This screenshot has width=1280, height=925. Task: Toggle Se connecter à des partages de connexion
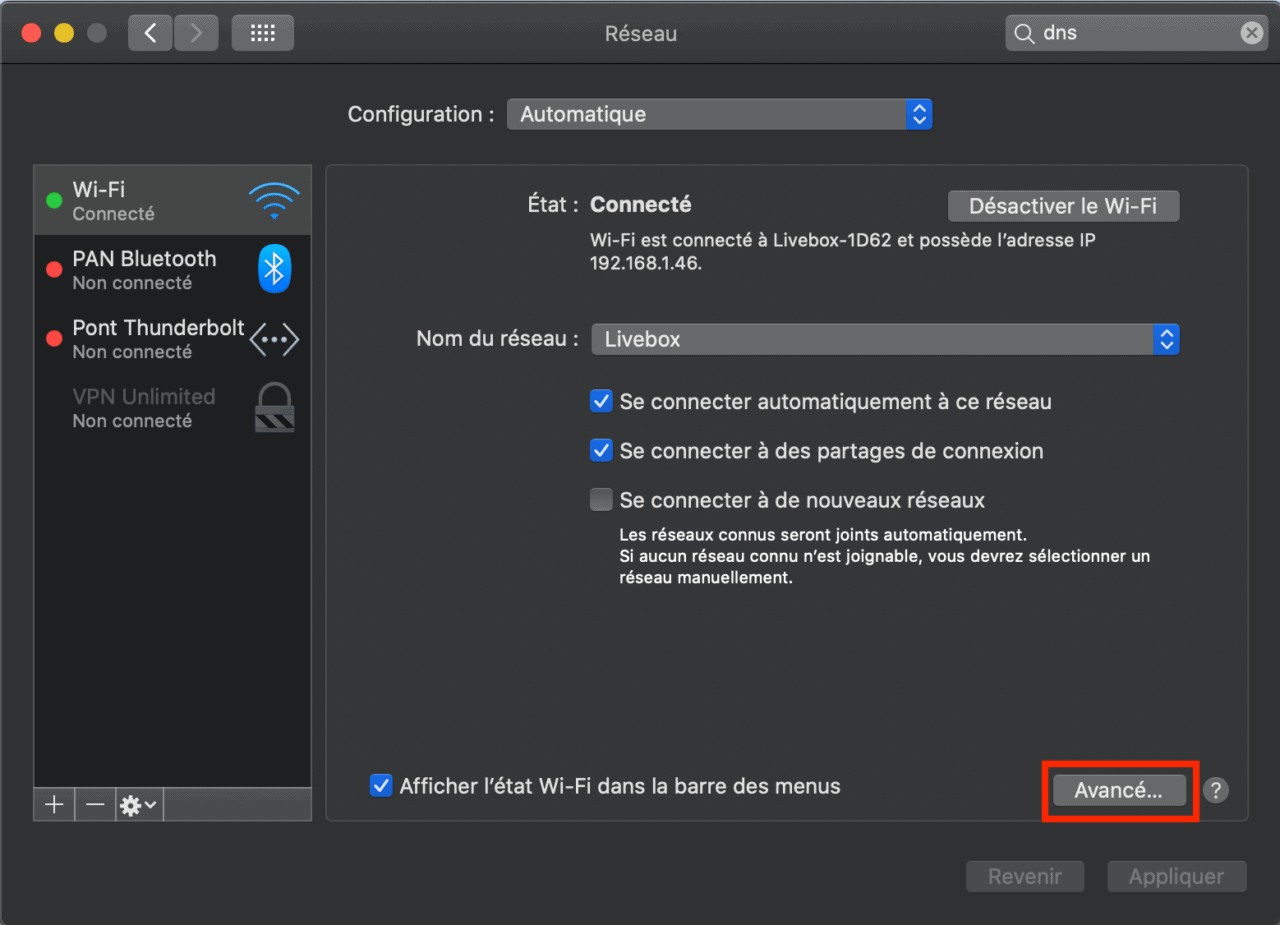tap(601, 451)
